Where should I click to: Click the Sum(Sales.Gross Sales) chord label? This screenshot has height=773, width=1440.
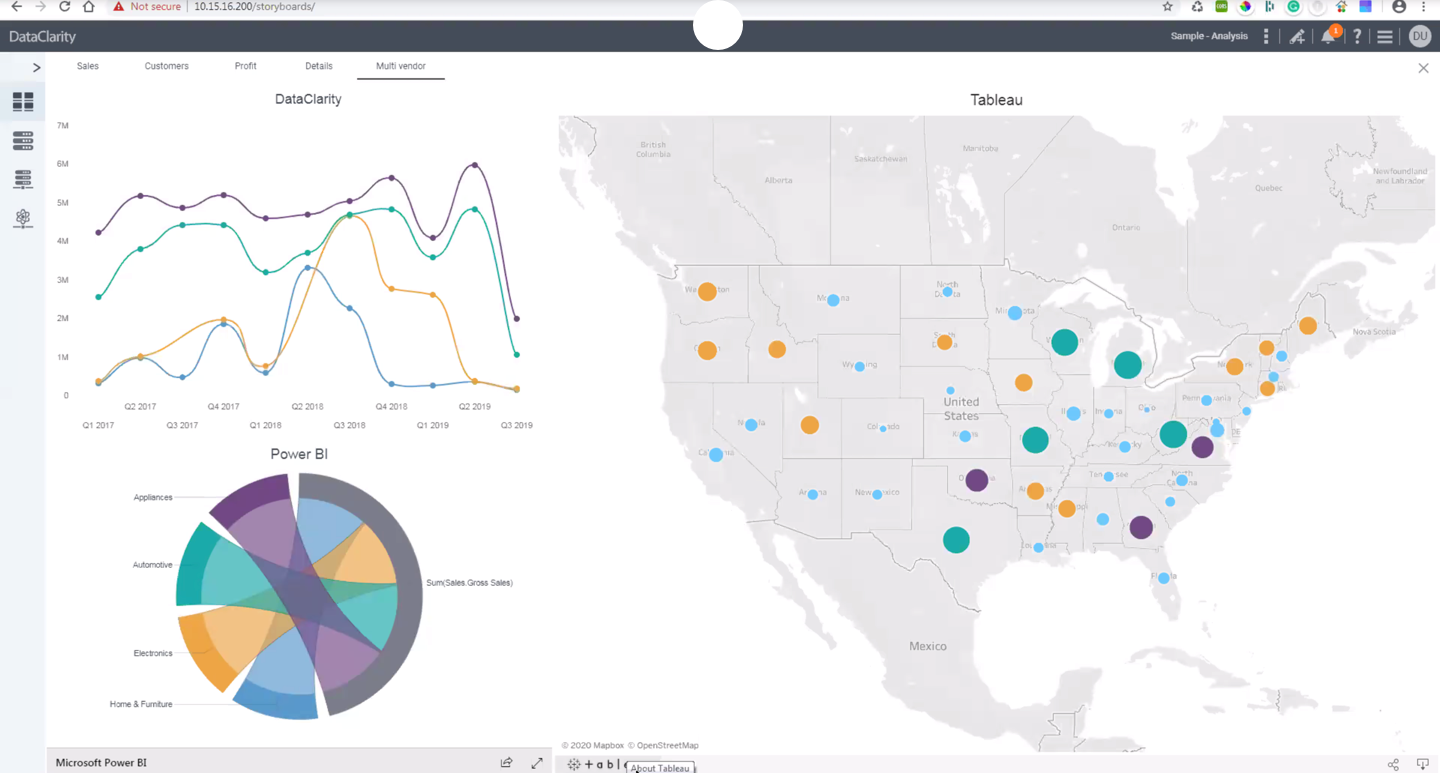[470, 582]
